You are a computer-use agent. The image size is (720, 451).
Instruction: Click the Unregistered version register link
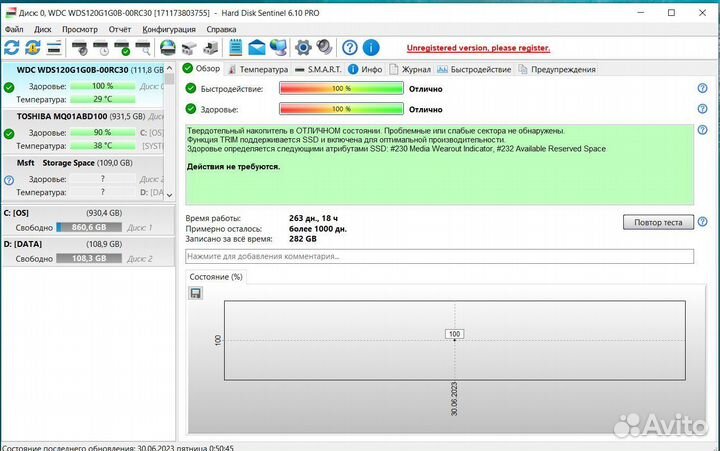tap(478, 48)
